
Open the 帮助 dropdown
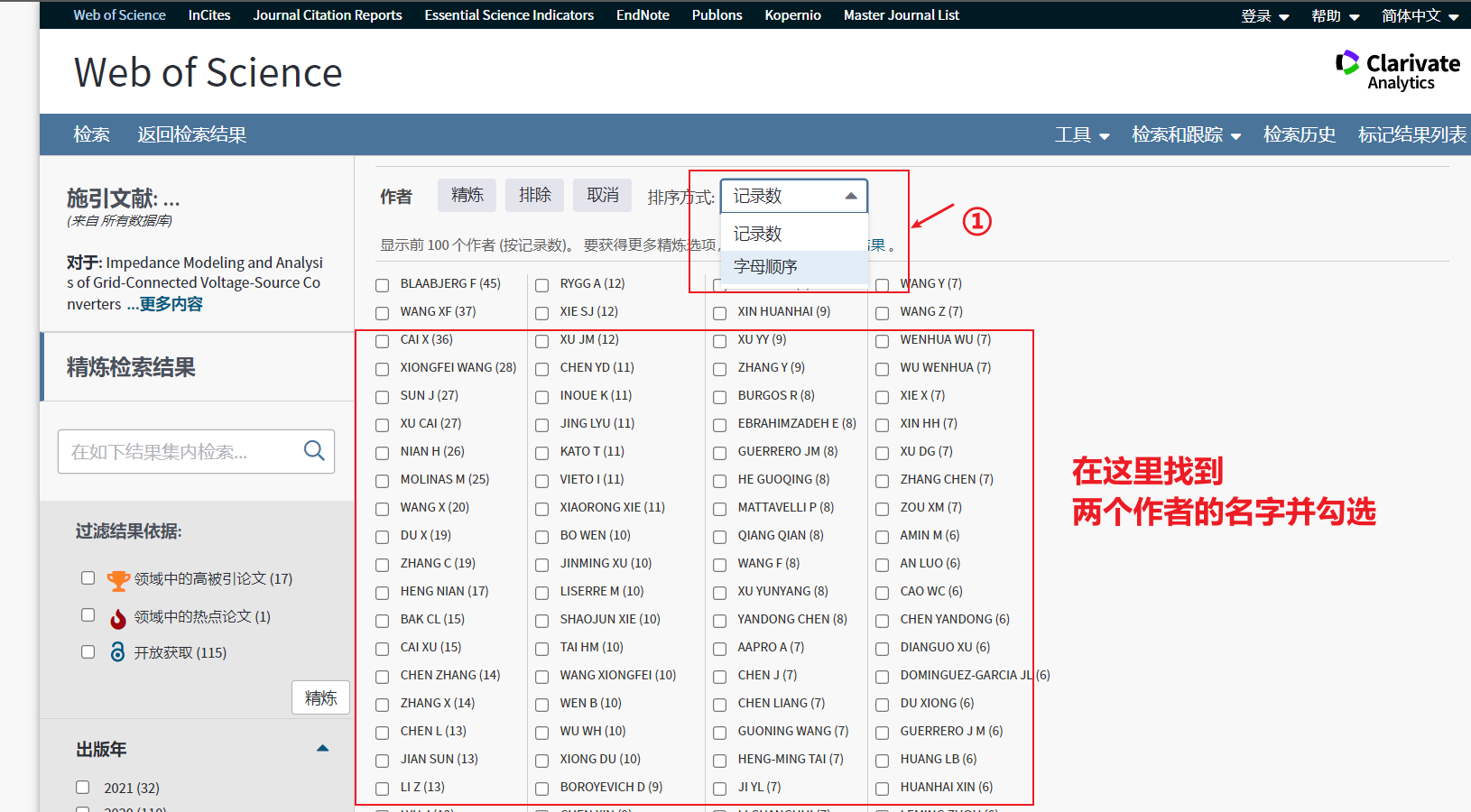click(x=1336, y=15)
